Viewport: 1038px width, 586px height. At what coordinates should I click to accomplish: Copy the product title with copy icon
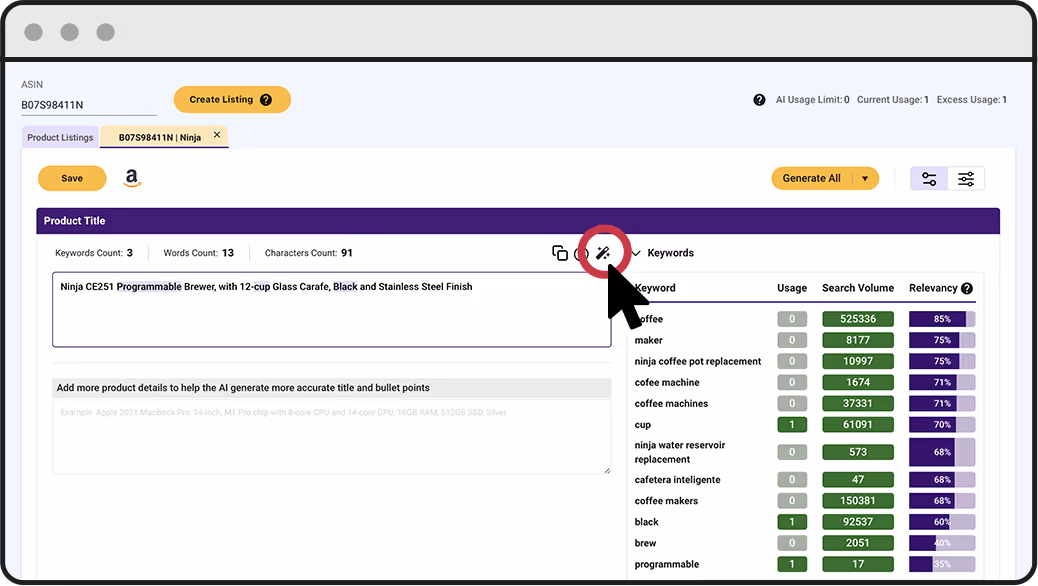pyautogui.click(x=560, y=253)
